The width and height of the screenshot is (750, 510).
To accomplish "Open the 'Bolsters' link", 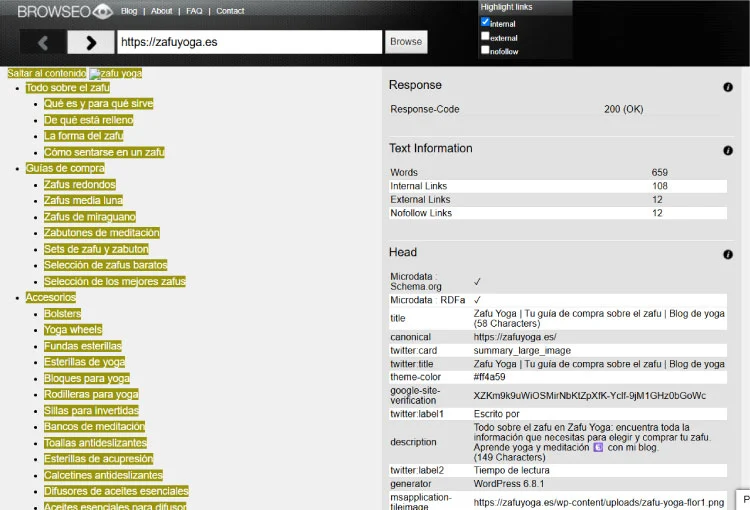I will click(x=63, y=314).
